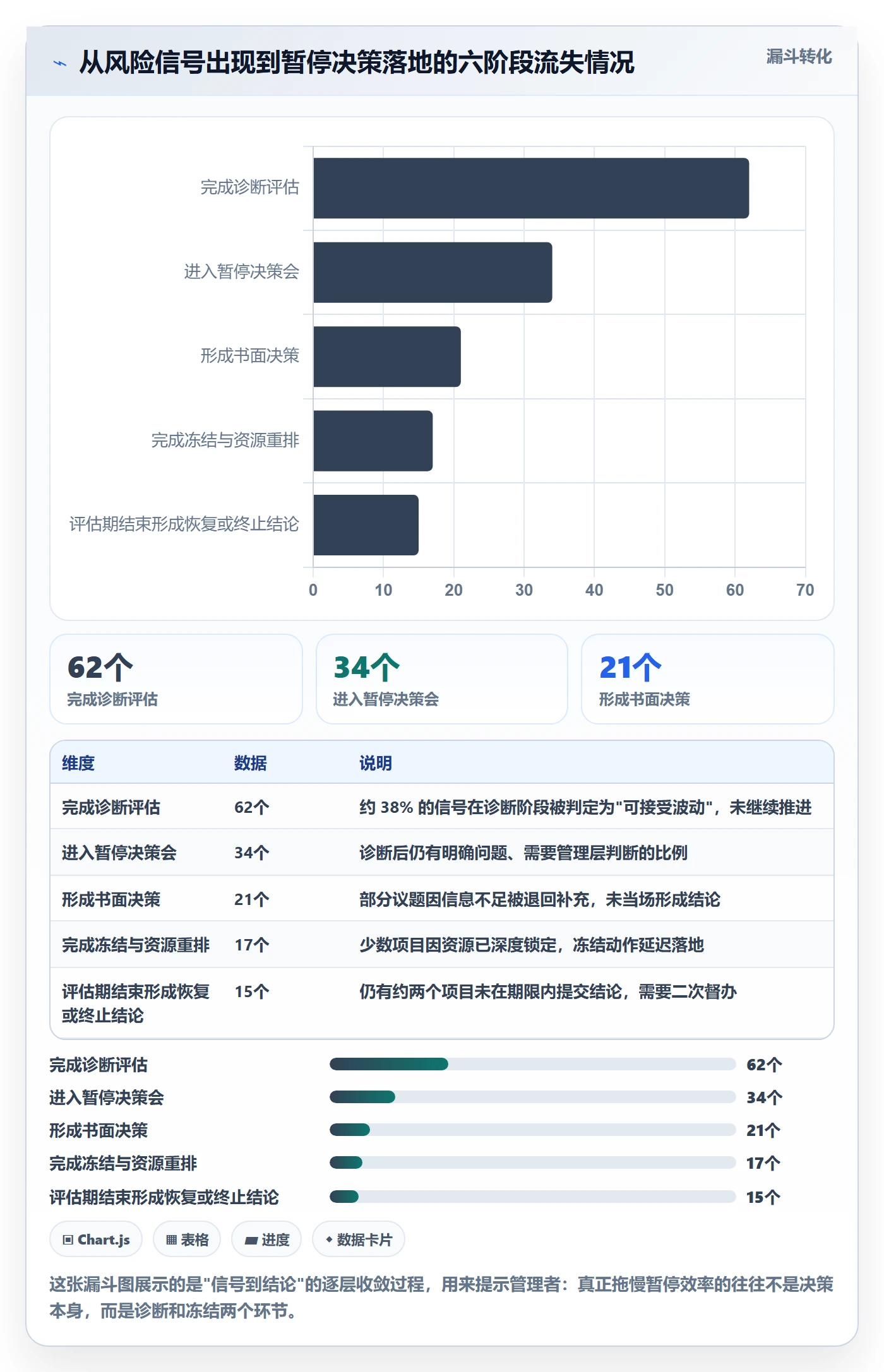This screenshot has width=884, height=1372.
Task: Click the 数据 column header
Action: click(x=251, y=763)
